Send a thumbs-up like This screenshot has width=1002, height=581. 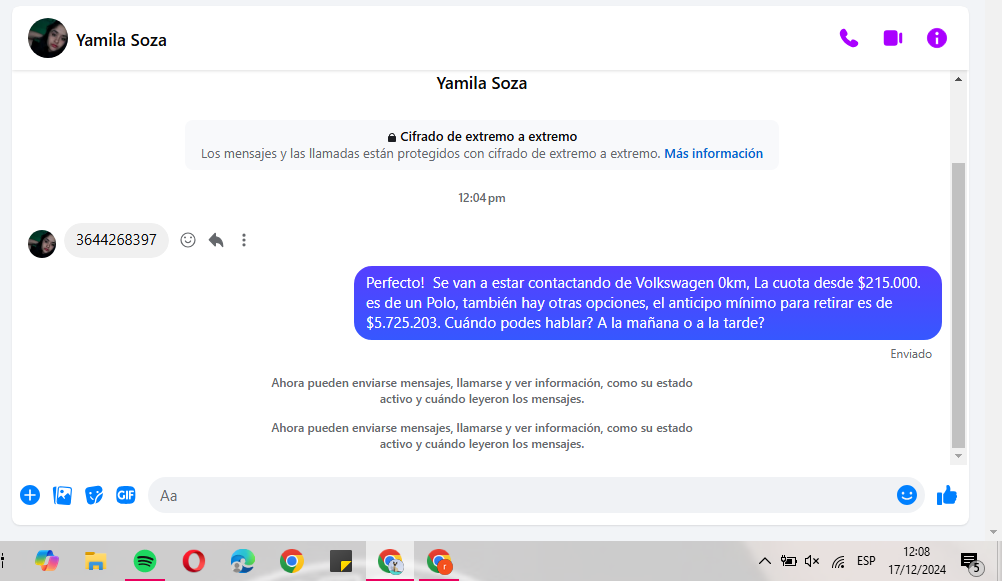click(x=946, y=495)
